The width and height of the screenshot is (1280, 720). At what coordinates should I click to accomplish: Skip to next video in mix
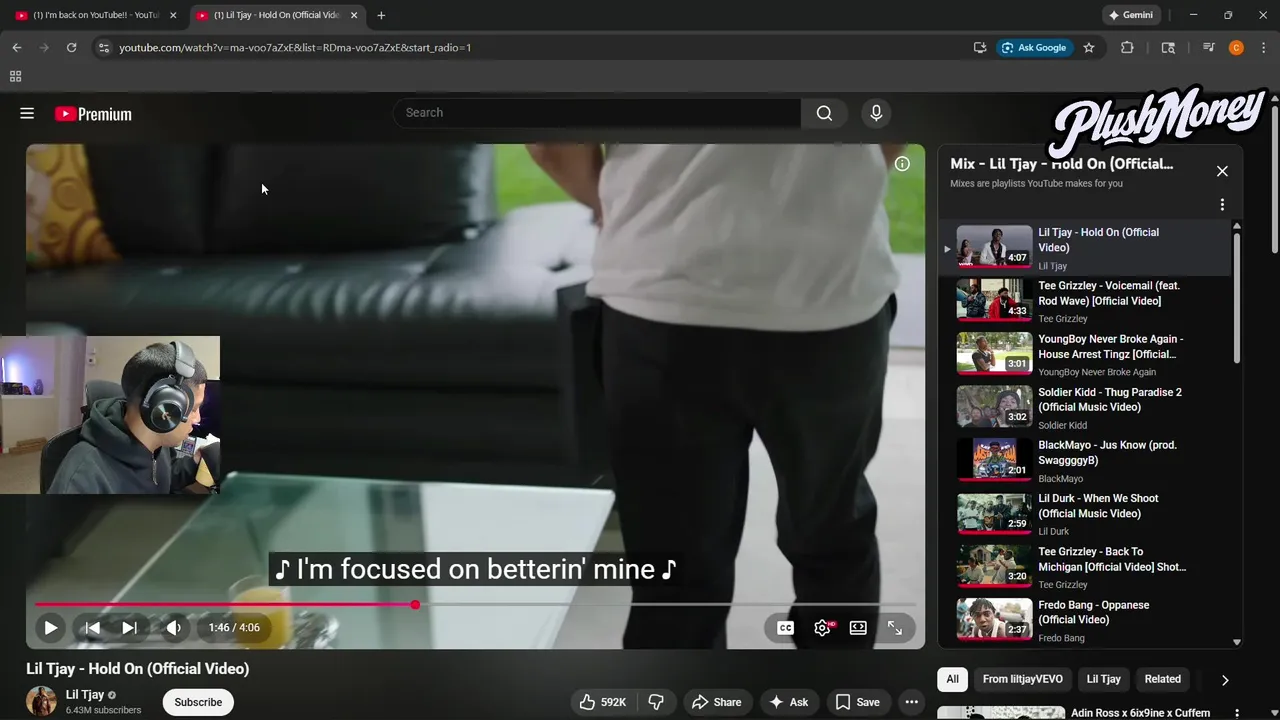point(129,628)
